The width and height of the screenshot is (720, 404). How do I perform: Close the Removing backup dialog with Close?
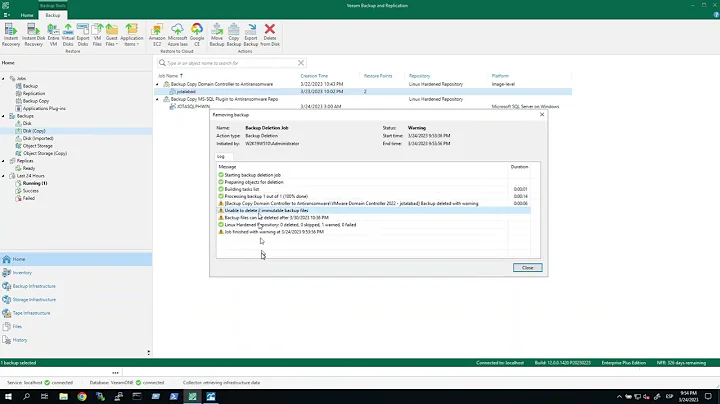(x=528, y=268)
